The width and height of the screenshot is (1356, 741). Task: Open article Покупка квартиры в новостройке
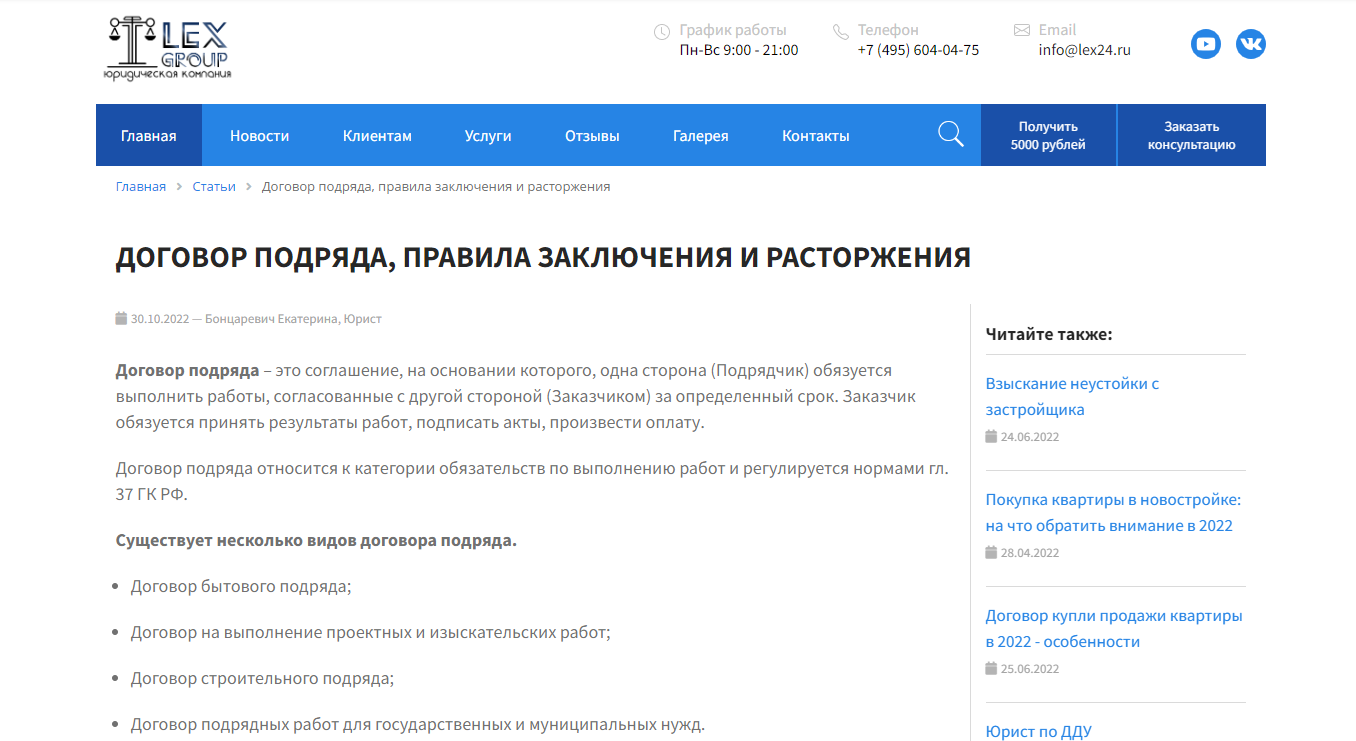(1113, 512)
